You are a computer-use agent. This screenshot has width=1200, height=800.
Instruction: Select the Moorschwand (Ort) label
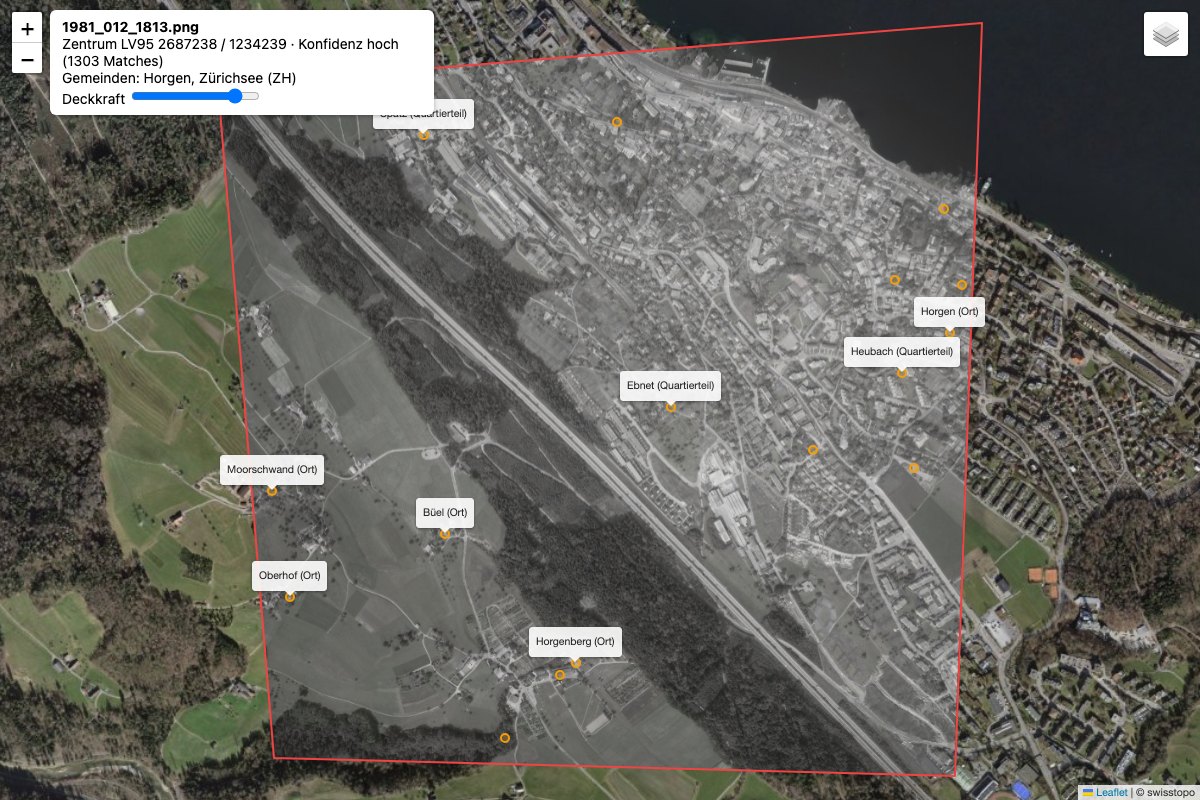272,470
